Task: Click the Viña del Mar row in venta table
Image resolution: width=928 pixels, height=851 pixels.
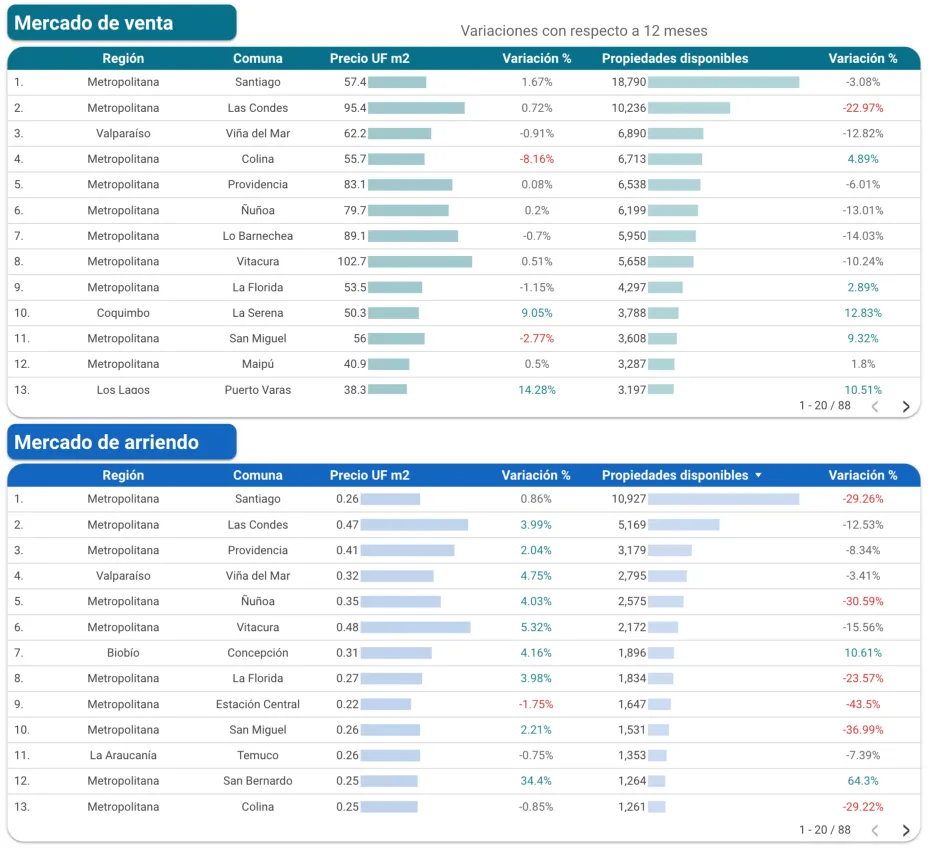Action: pos(257,133)
